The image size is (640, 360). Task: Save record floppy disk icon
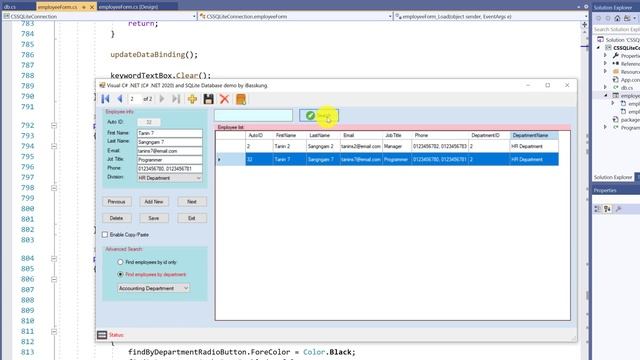tap(209, 99)
